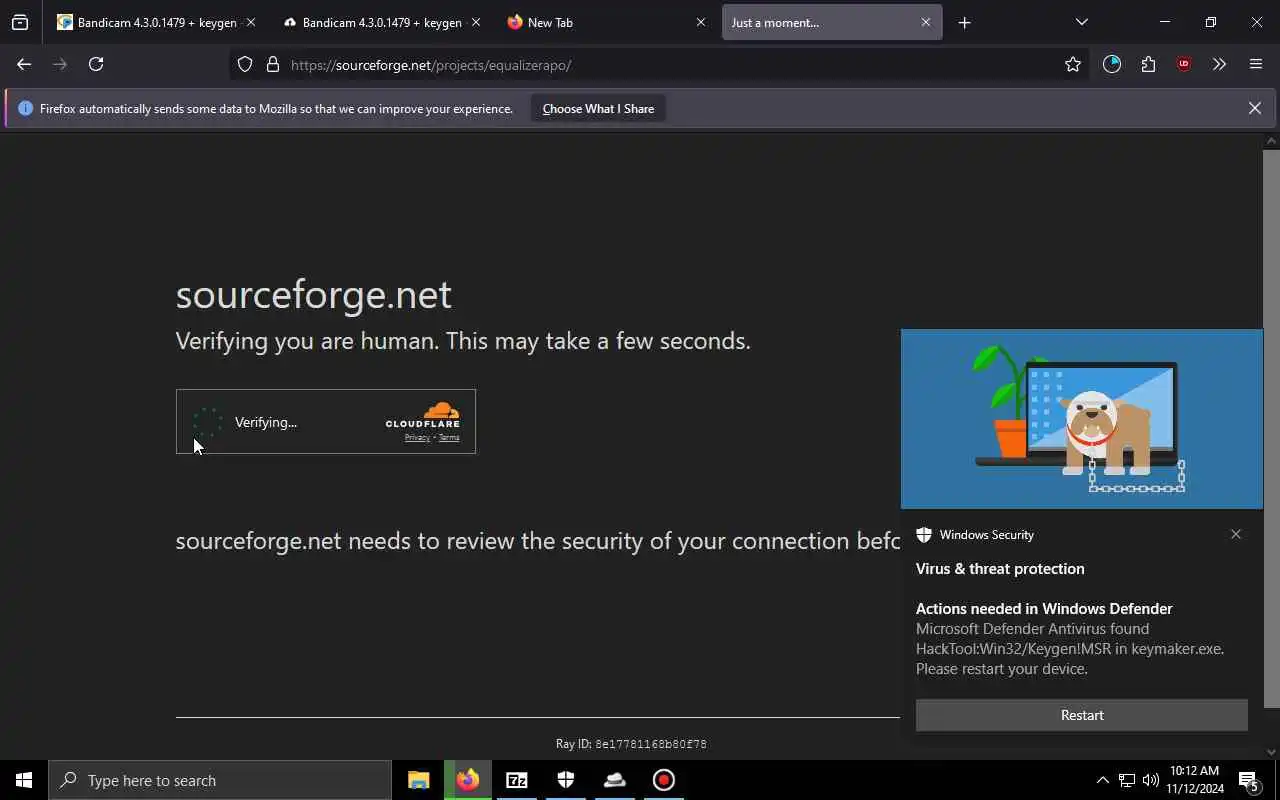Switch to second Bandicam keygen tab with cloud icon
1280x800 pixels.
382,22
